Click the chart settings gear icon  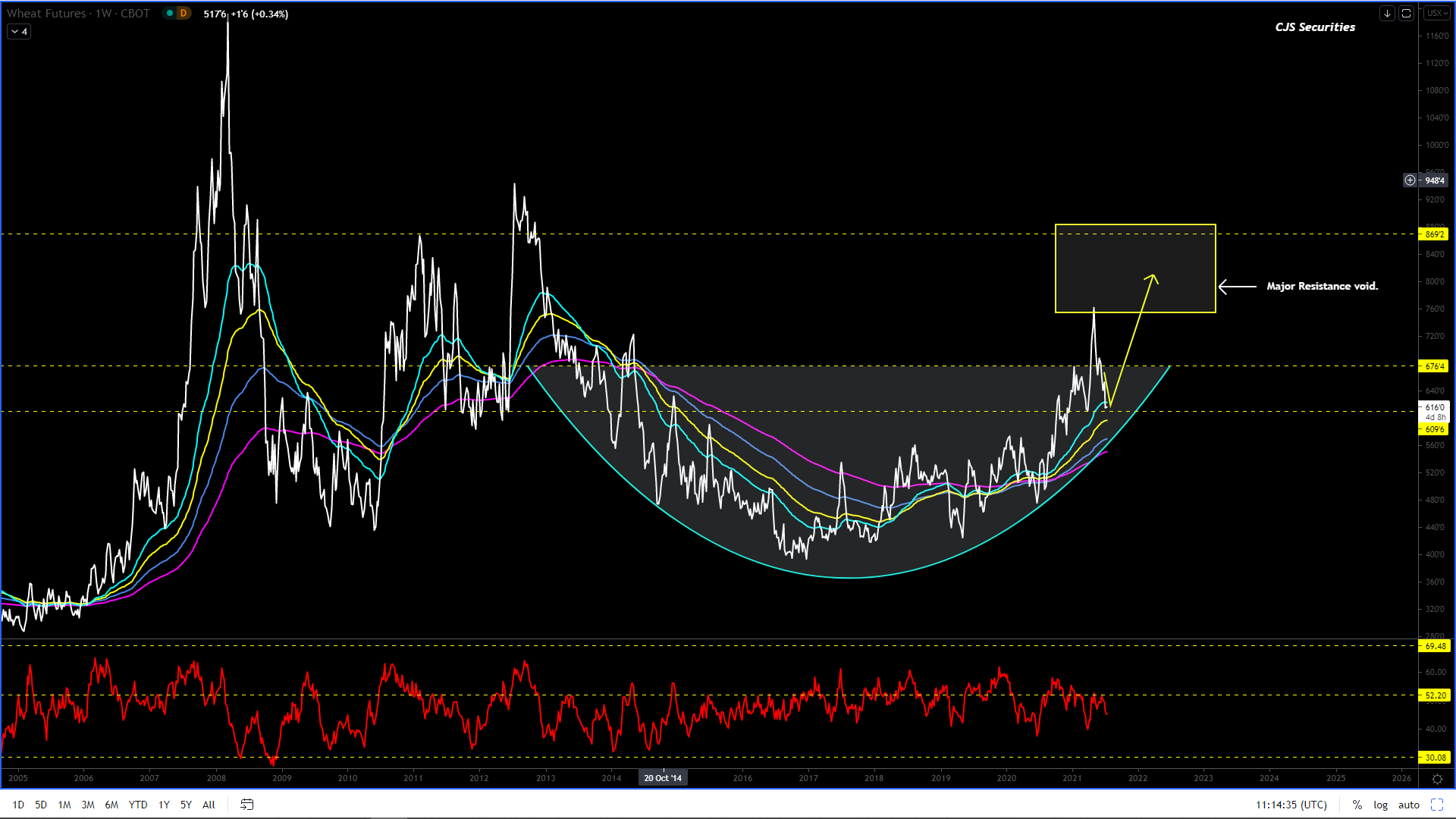point(1437,779)
